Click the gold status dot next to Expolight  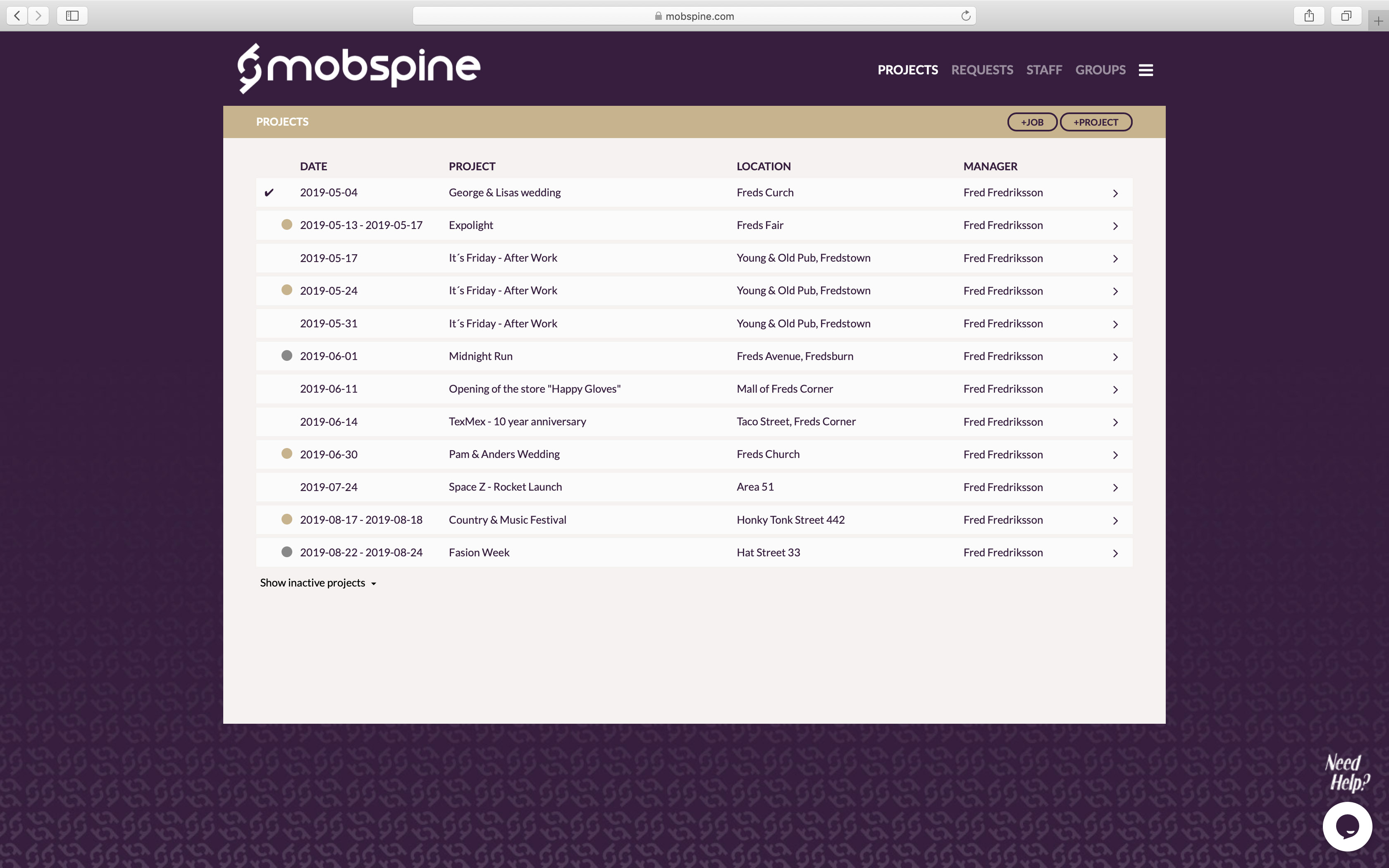(286, 224)
